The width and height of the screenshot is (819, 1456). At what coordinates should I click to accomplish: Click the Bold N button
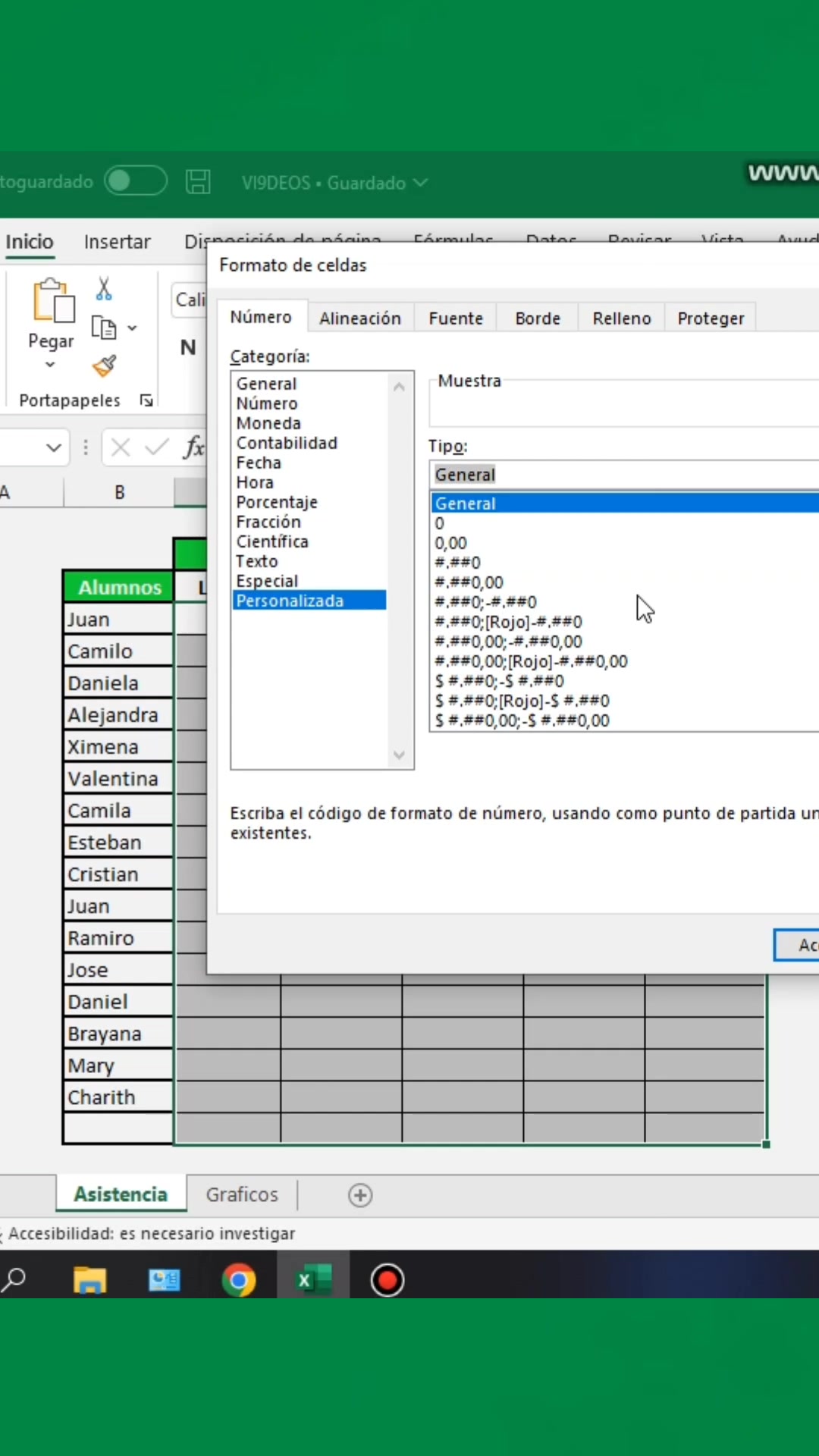click(188, 347)
